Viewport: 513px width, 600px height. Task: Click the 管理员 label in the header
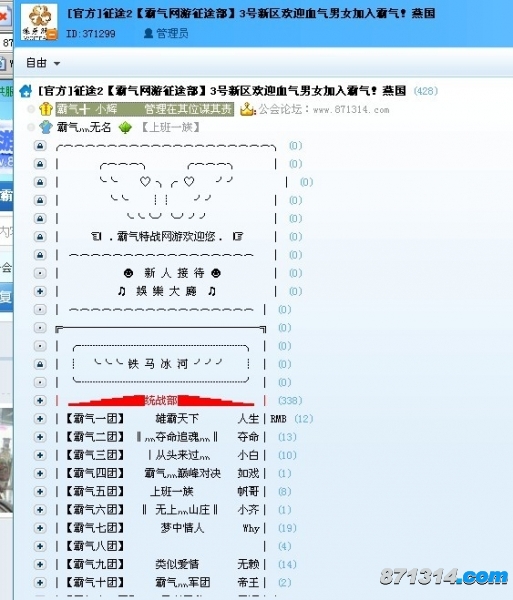(x=173, y=34)
